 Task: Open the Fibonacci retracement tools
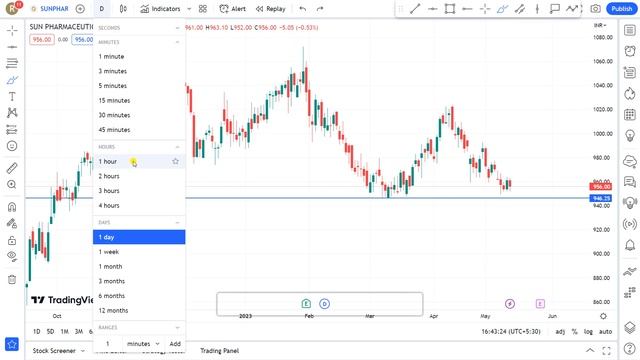(x=12, y=63)
